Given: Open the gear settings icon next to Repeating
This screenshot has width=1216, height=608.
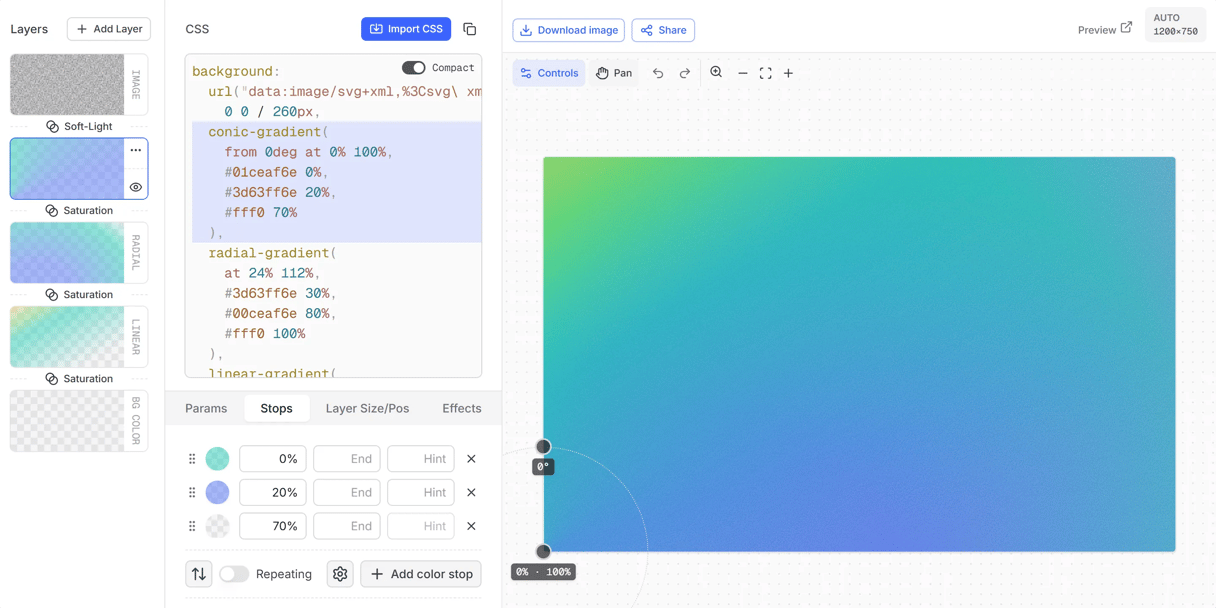Looking at the screenshot, I should pos(340,573).
